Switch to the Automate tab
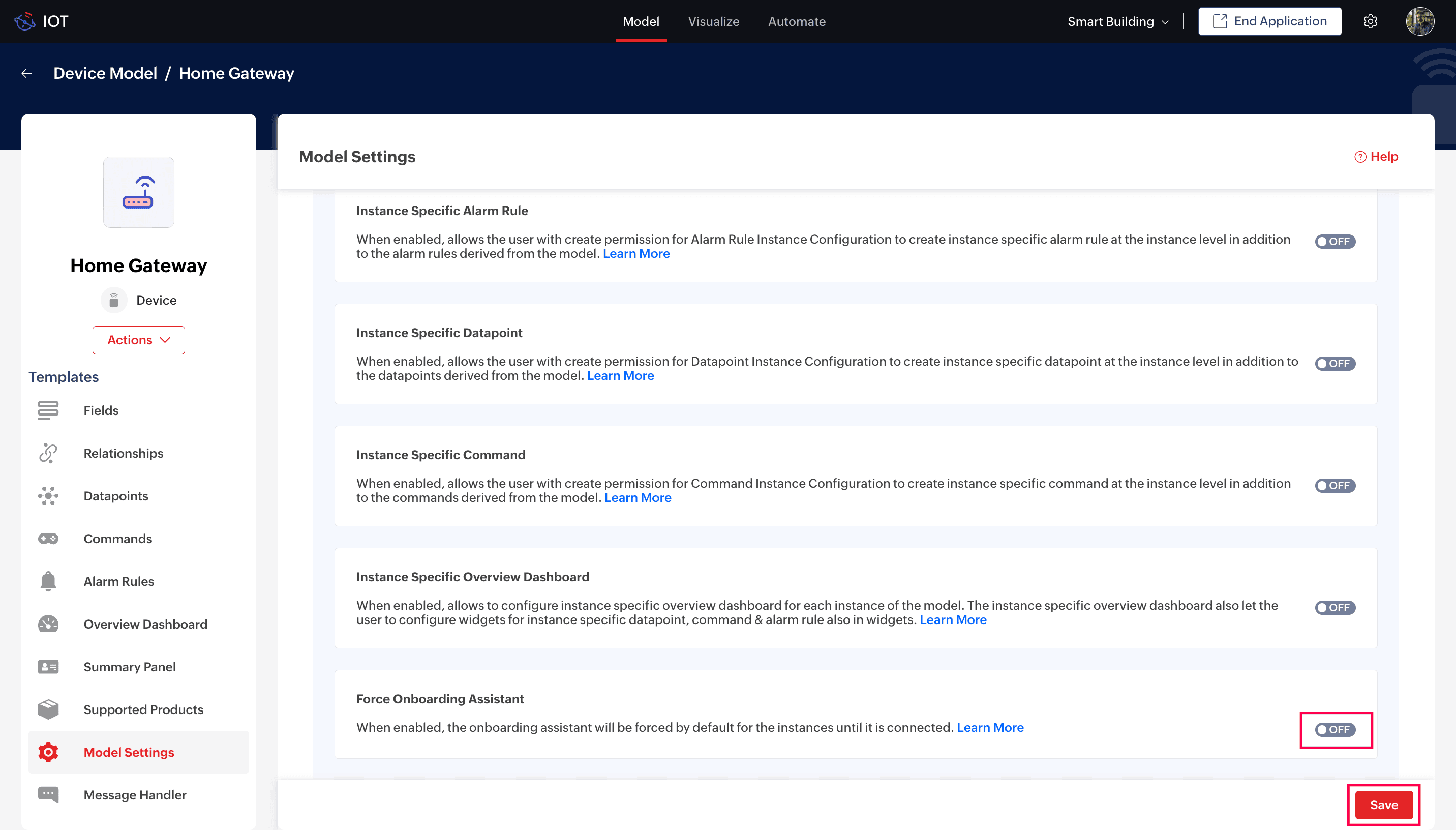 [x=796, y=22]
